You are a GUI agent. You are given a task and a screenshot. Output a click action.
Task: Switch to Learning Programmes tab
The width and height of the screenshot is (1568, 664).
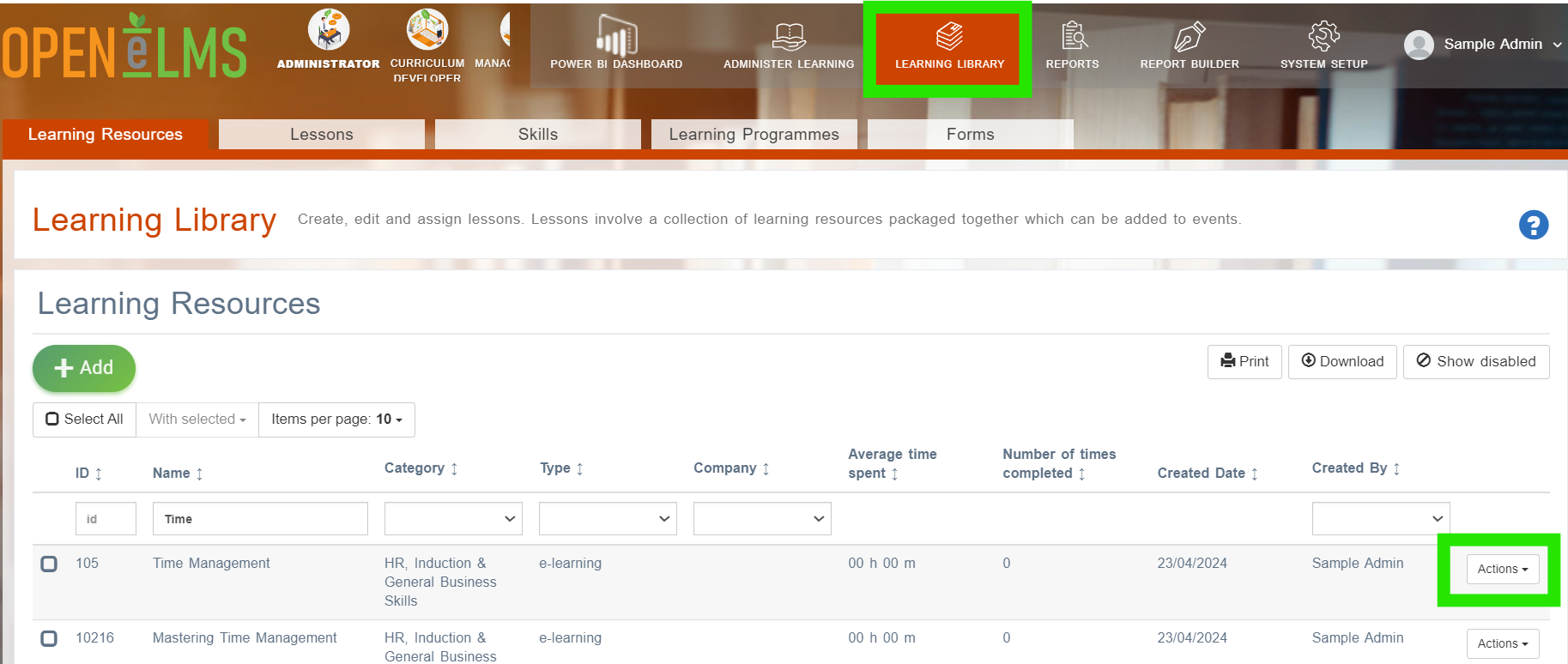point(754,135)
